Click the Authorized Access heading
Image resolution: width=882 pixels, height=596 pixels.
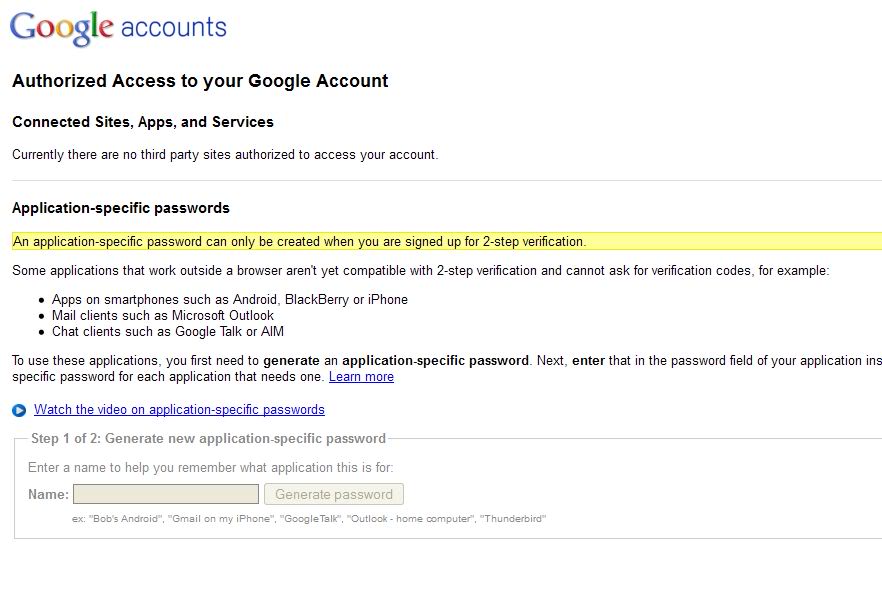point(199,81)
